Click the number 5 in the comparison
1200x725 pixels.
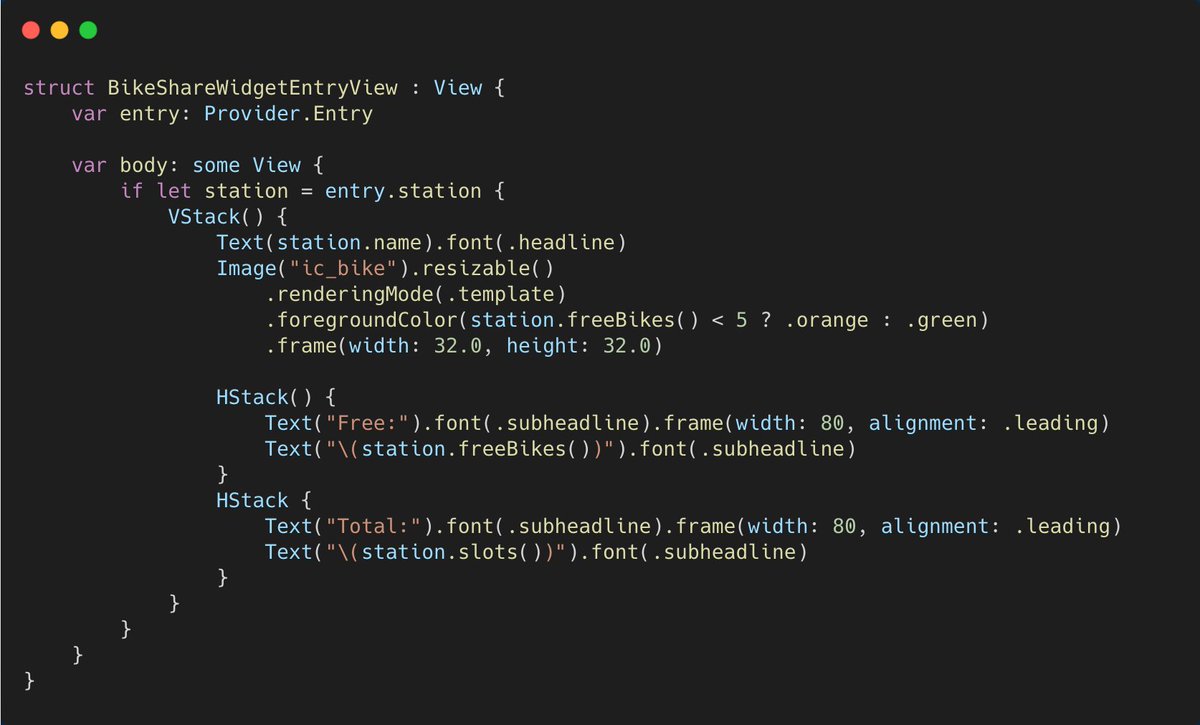click(741, 321)
